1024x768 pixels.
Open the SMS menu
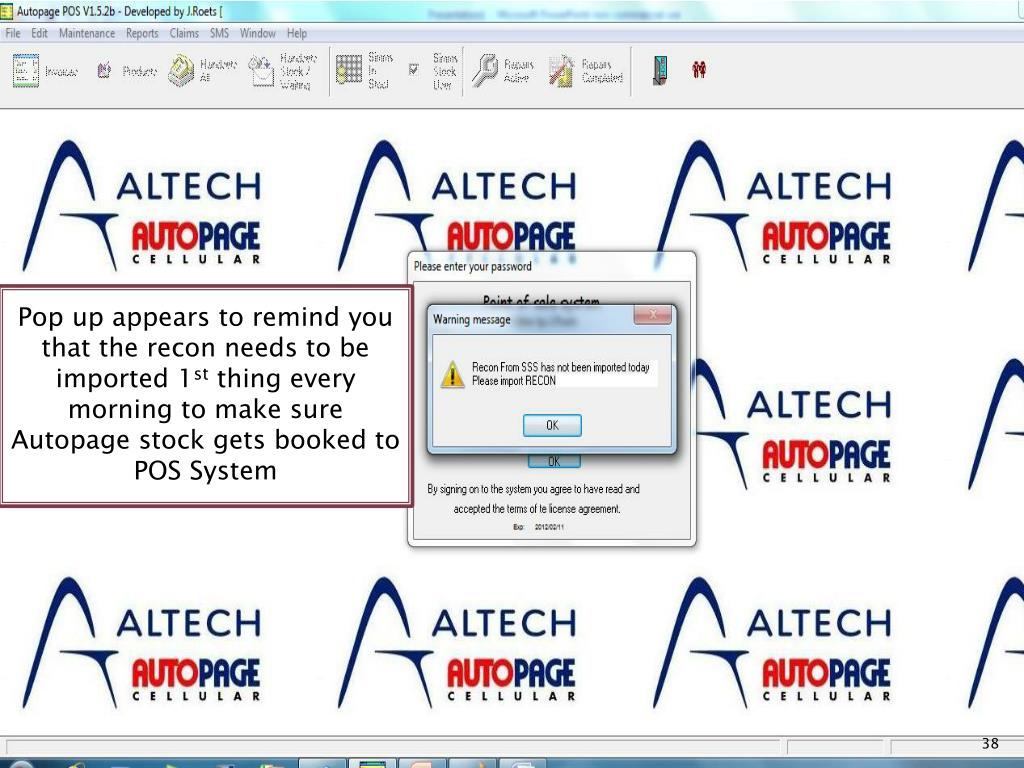[x=219, y=33]
